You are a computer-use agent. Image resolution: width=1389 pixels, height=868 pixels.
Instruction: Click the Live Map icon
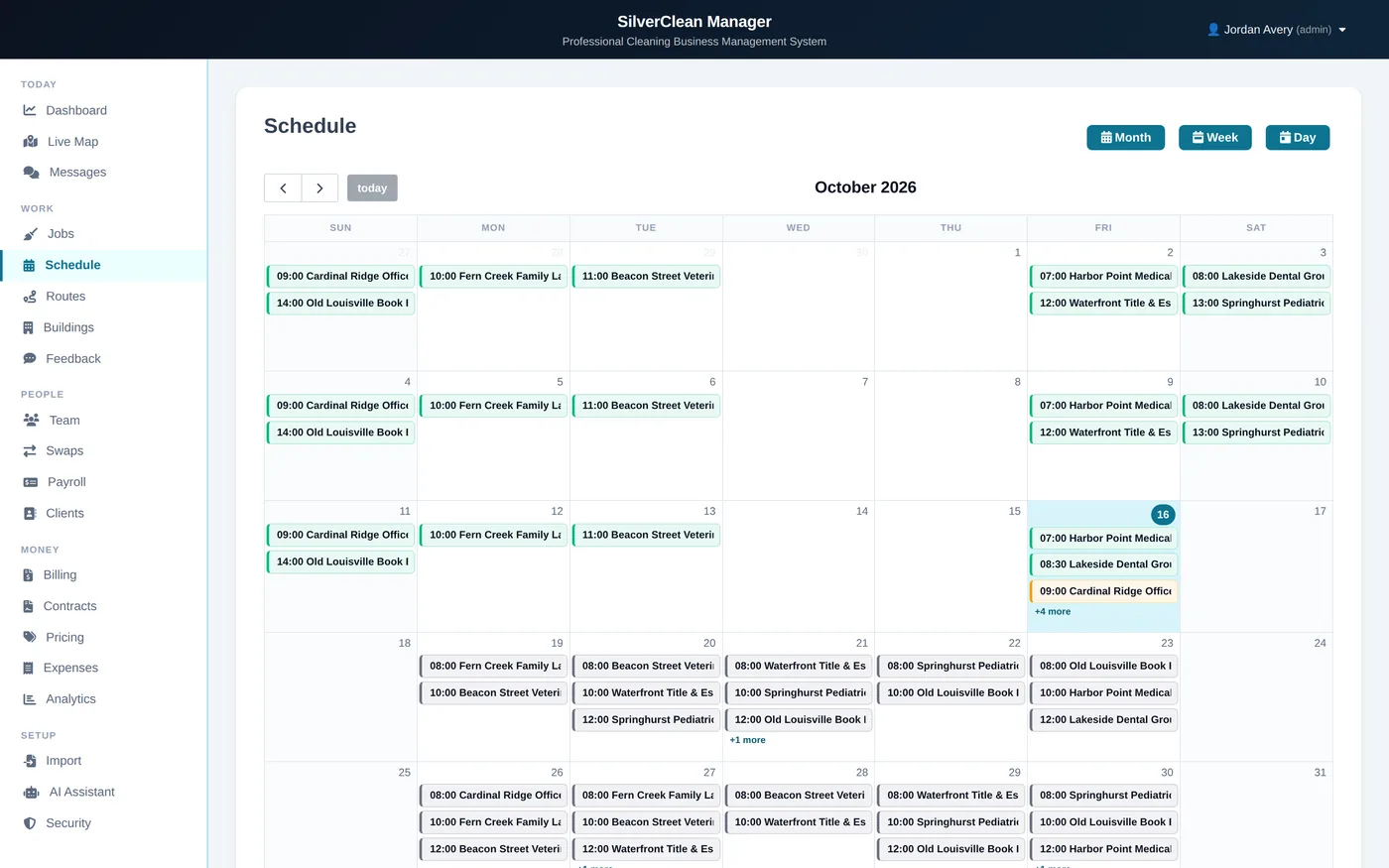pyautogui.click(x=31, y=142)
